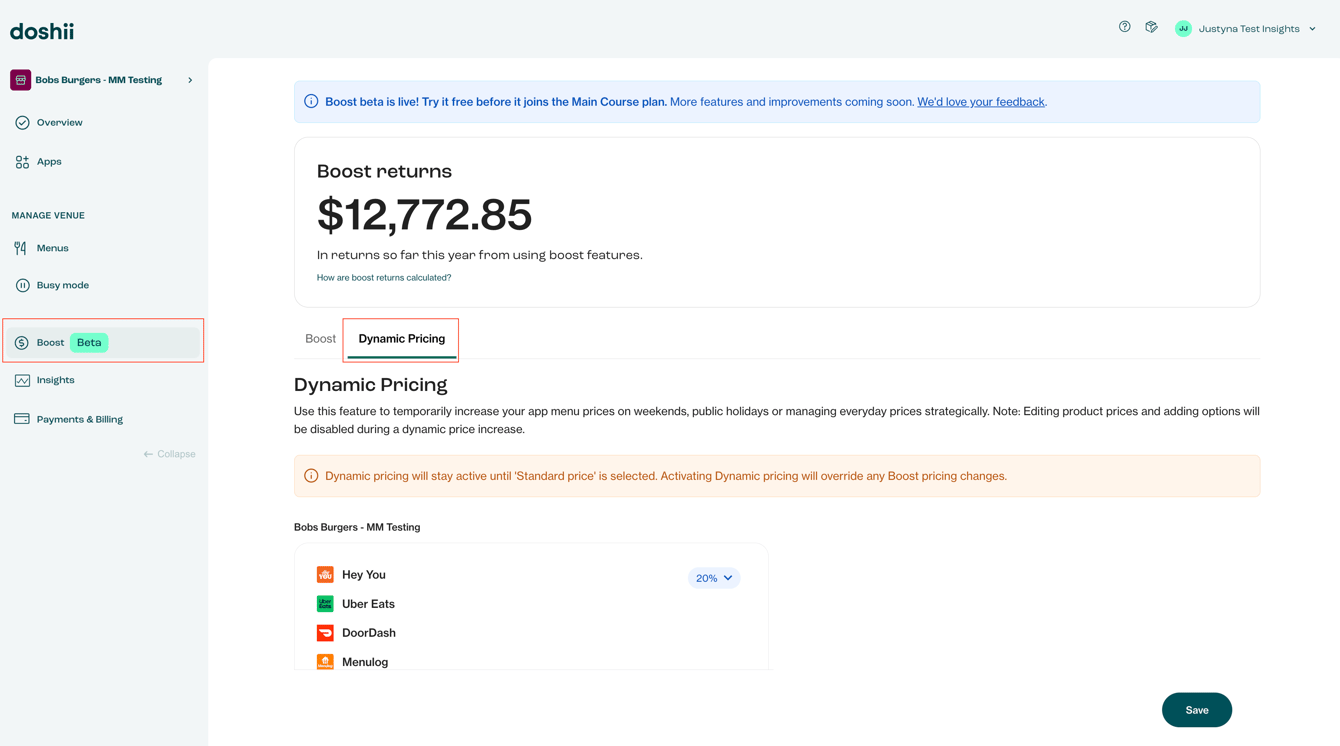Click the info icon in the orange warning

tap(311, 476)
